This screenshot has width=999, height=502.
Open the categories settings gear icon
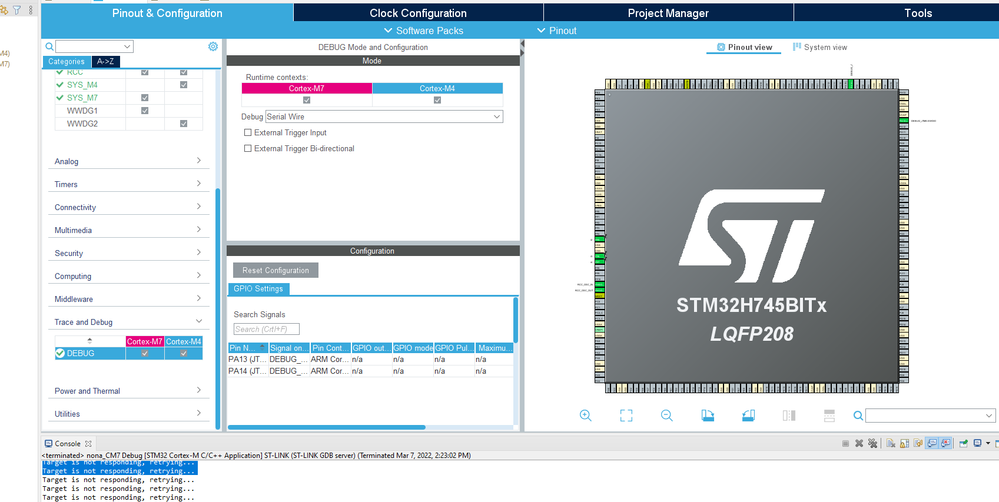coord(213,47)
